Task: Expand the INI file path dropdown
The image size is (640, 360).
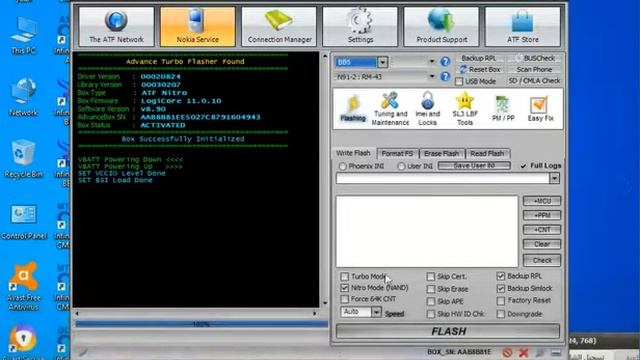Action: click(x=554, y=178)
